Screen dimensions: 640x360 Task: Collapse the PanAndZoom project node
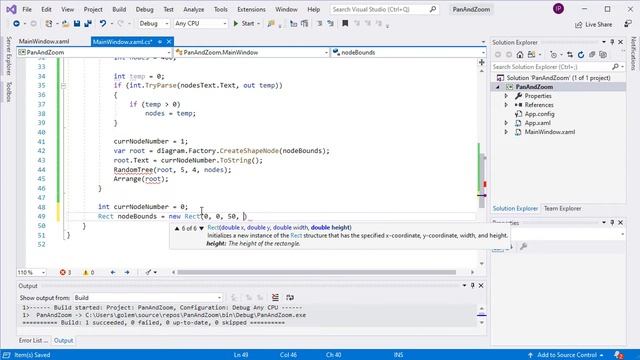tap(498, 87)
